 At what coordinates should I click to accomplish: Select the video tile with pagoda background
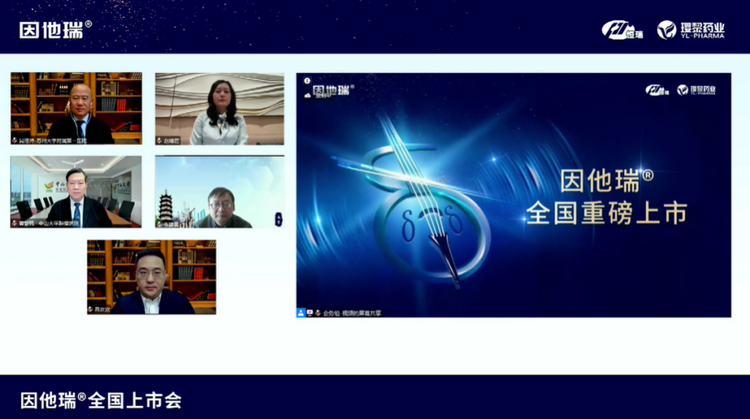pos(220,192)
